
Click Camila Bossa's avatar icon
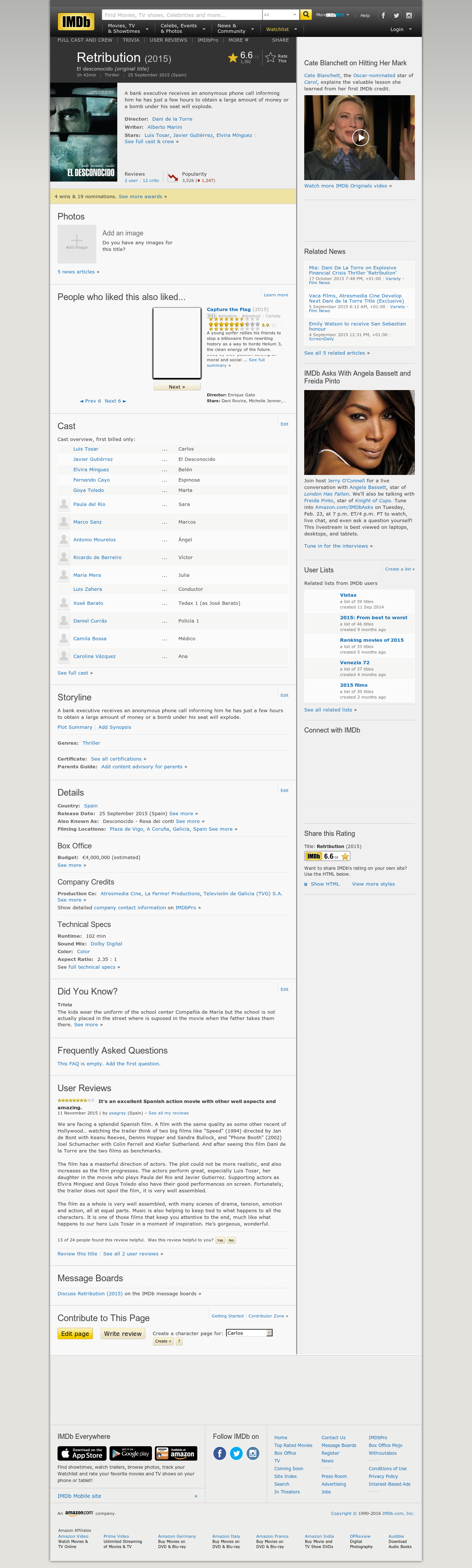click(63, 638)
